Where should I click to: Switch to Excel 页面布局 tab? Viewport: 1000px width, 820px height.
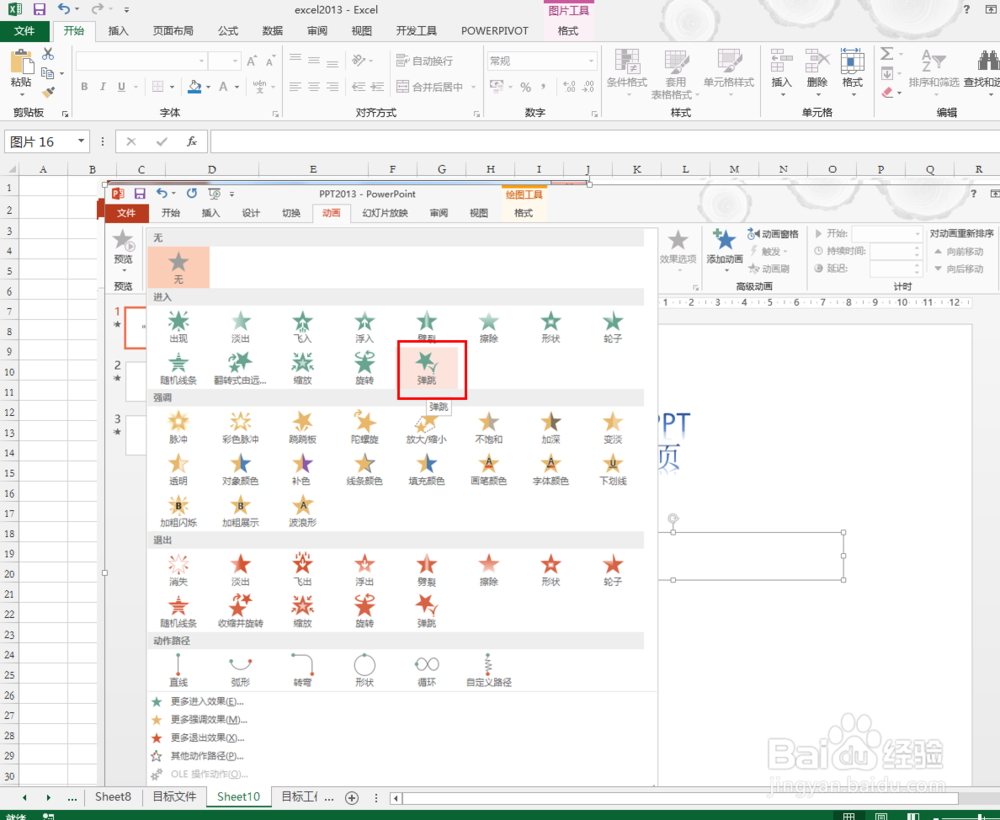[x=173, y=31]
